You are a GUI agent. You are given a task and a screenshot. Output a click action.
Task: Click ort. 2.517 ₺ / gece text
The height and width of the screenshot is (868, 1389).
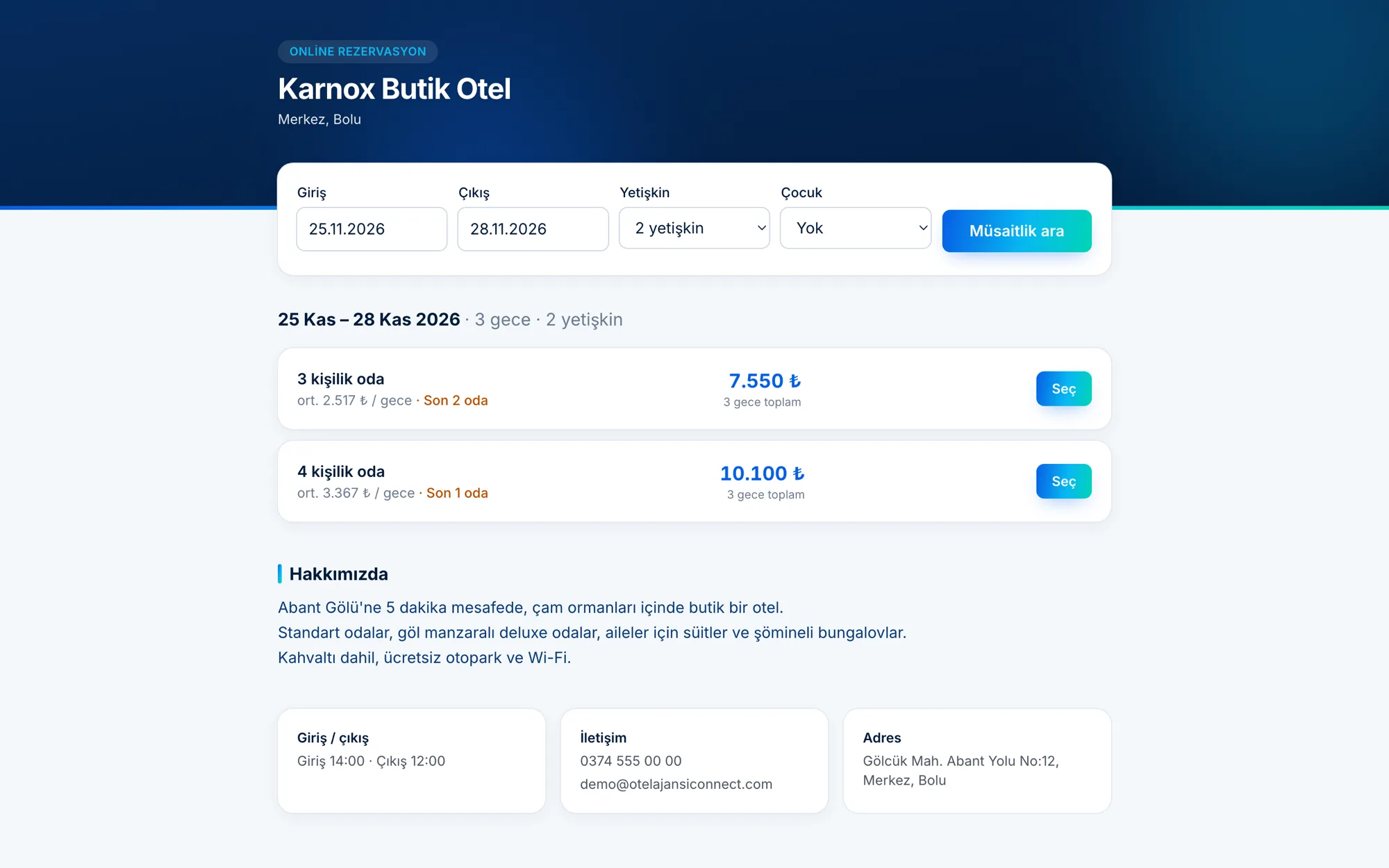point(354,401)
